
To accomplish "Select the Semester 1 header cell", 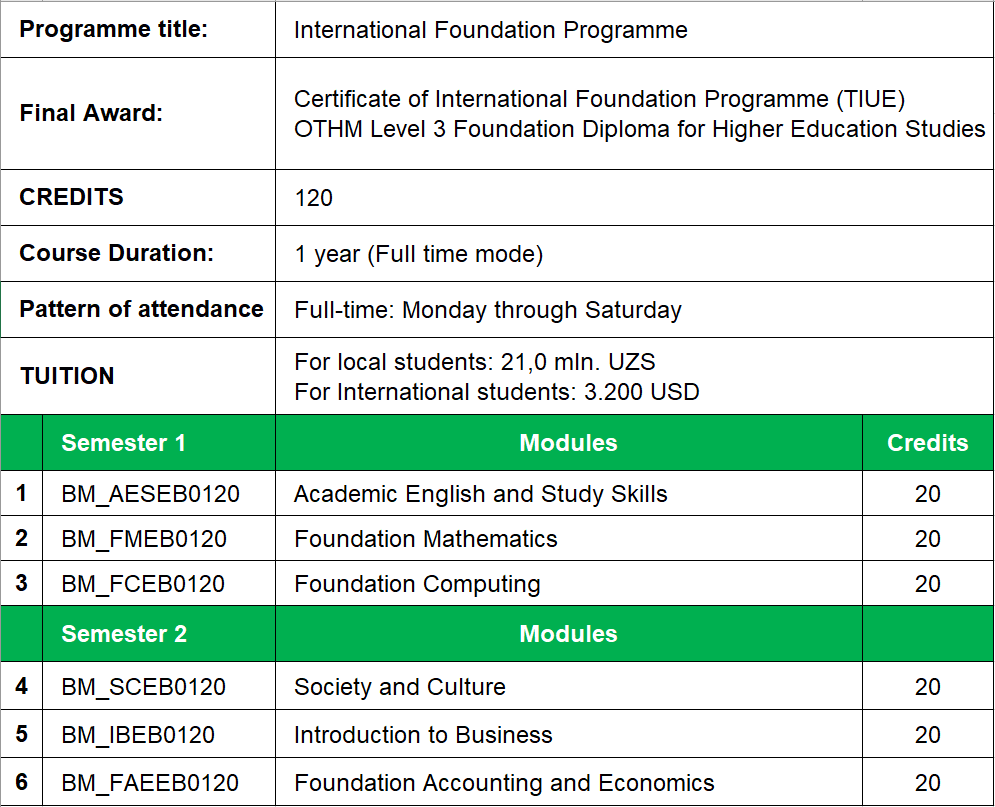I will pos(159,442).
